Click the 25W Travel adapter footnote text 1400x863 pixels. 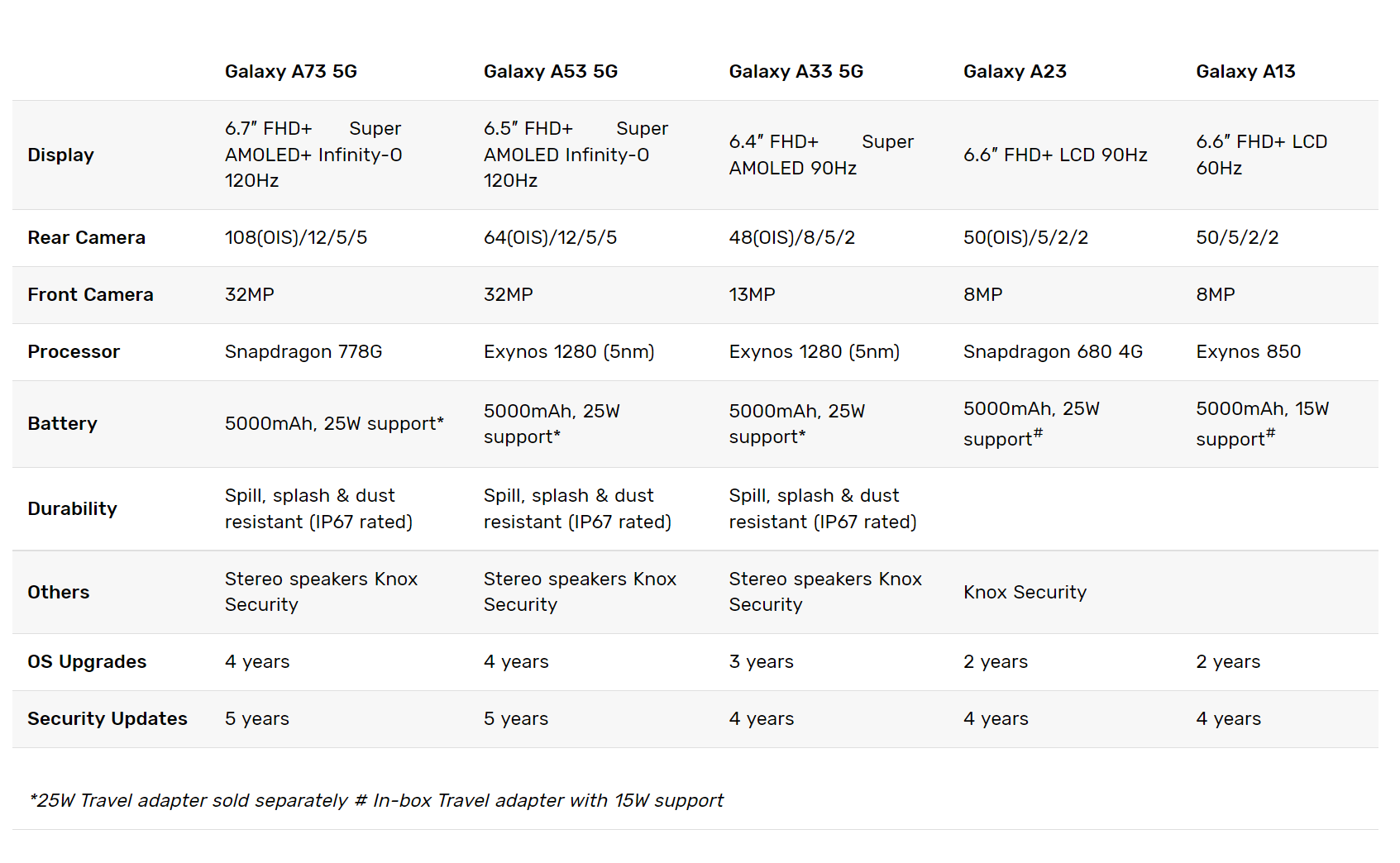click(x=376, y=801)
